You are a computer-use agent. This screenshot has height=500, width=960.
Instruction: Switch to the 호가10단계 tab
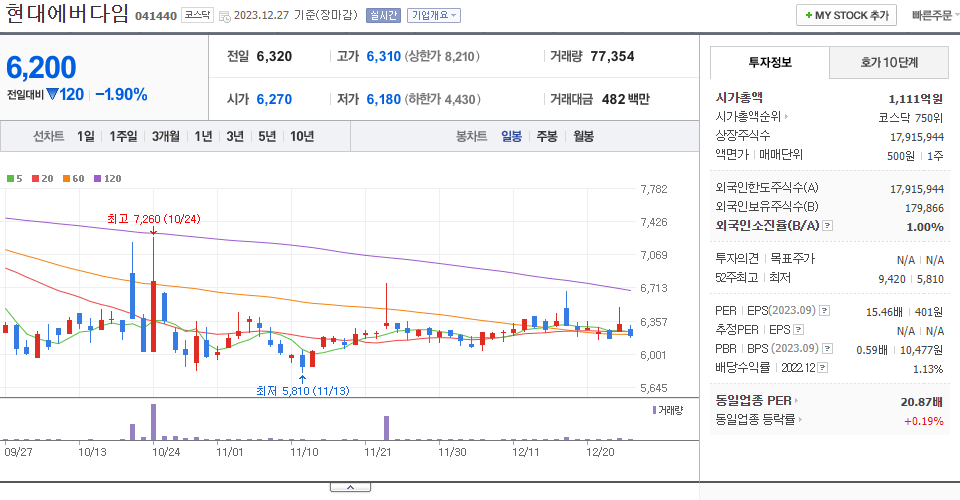(x=889, y=62)
